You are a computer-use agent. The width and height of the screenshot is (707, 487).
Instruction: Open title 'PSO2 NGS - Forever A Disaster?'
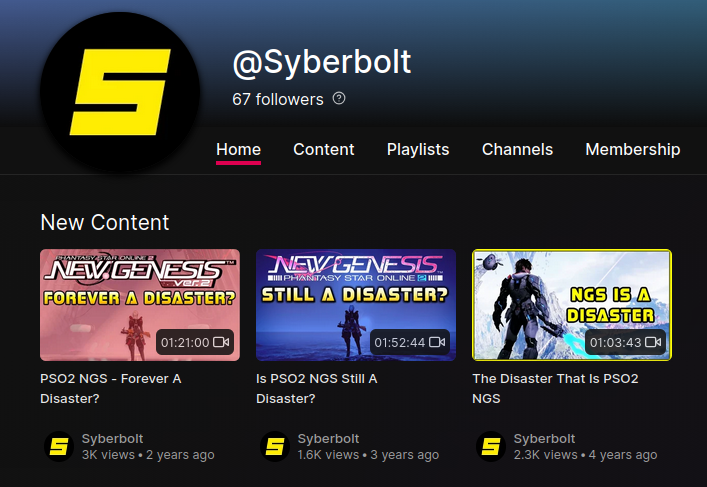click(x=110, y=388)
